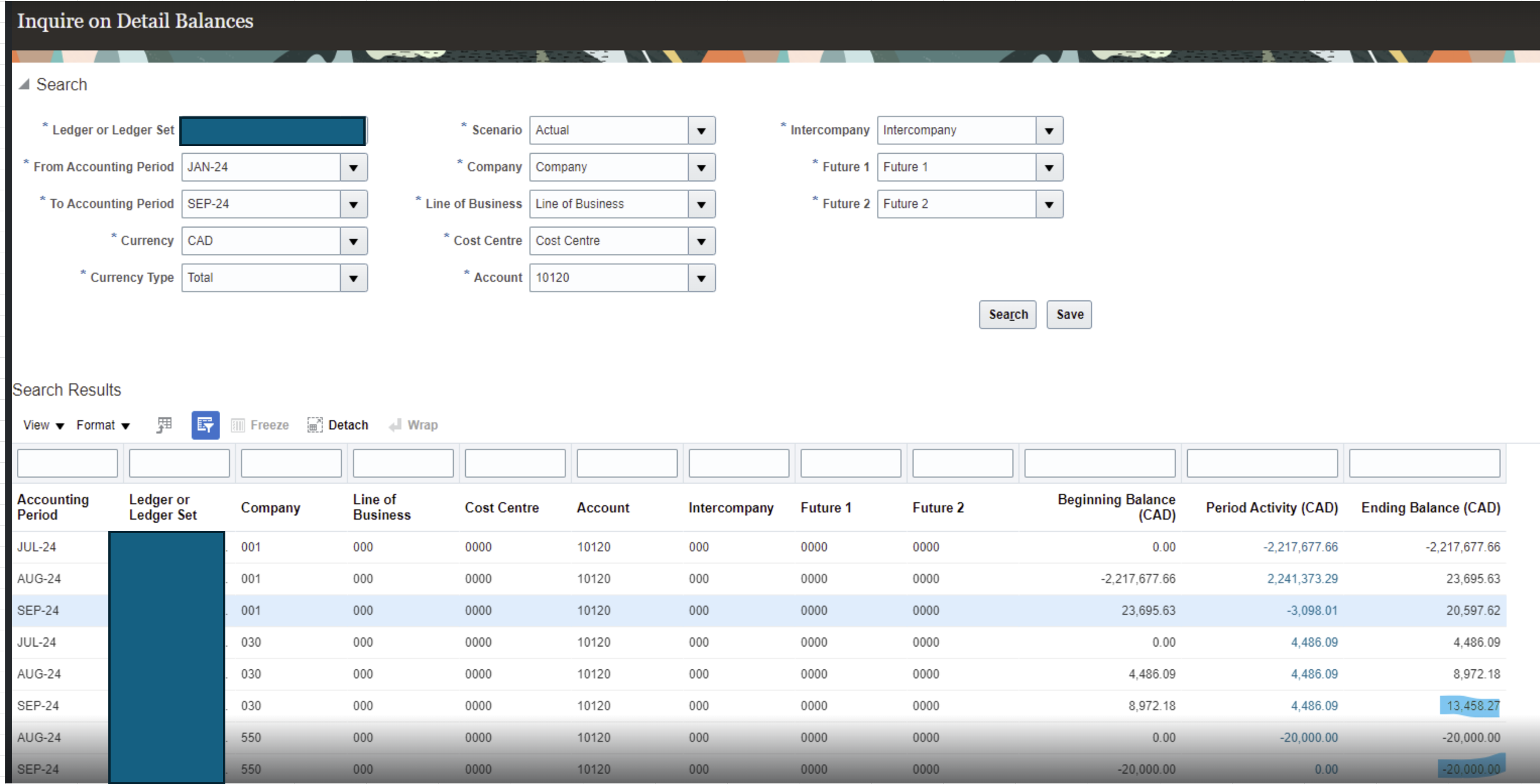1540x784 pixels.
Task: Sort by Accounting Period column header
Action: (x=52, y=507)
